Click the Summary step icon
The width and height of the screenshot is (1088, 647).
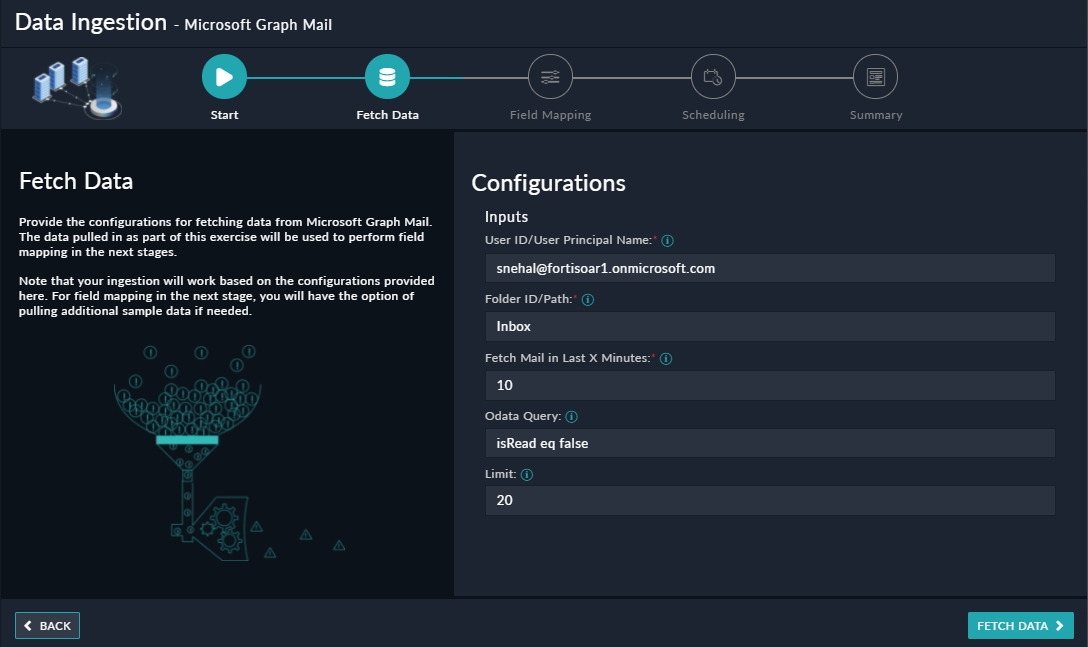point(875,77)
